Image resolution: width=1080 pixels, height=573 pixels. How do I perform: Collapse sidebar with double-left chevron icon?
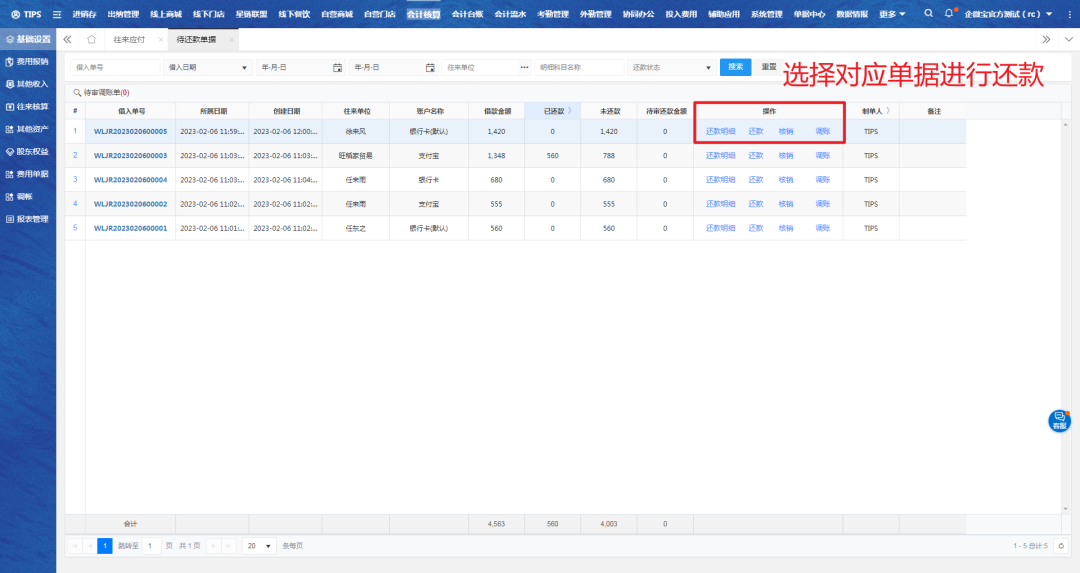[x=68, y=39]
